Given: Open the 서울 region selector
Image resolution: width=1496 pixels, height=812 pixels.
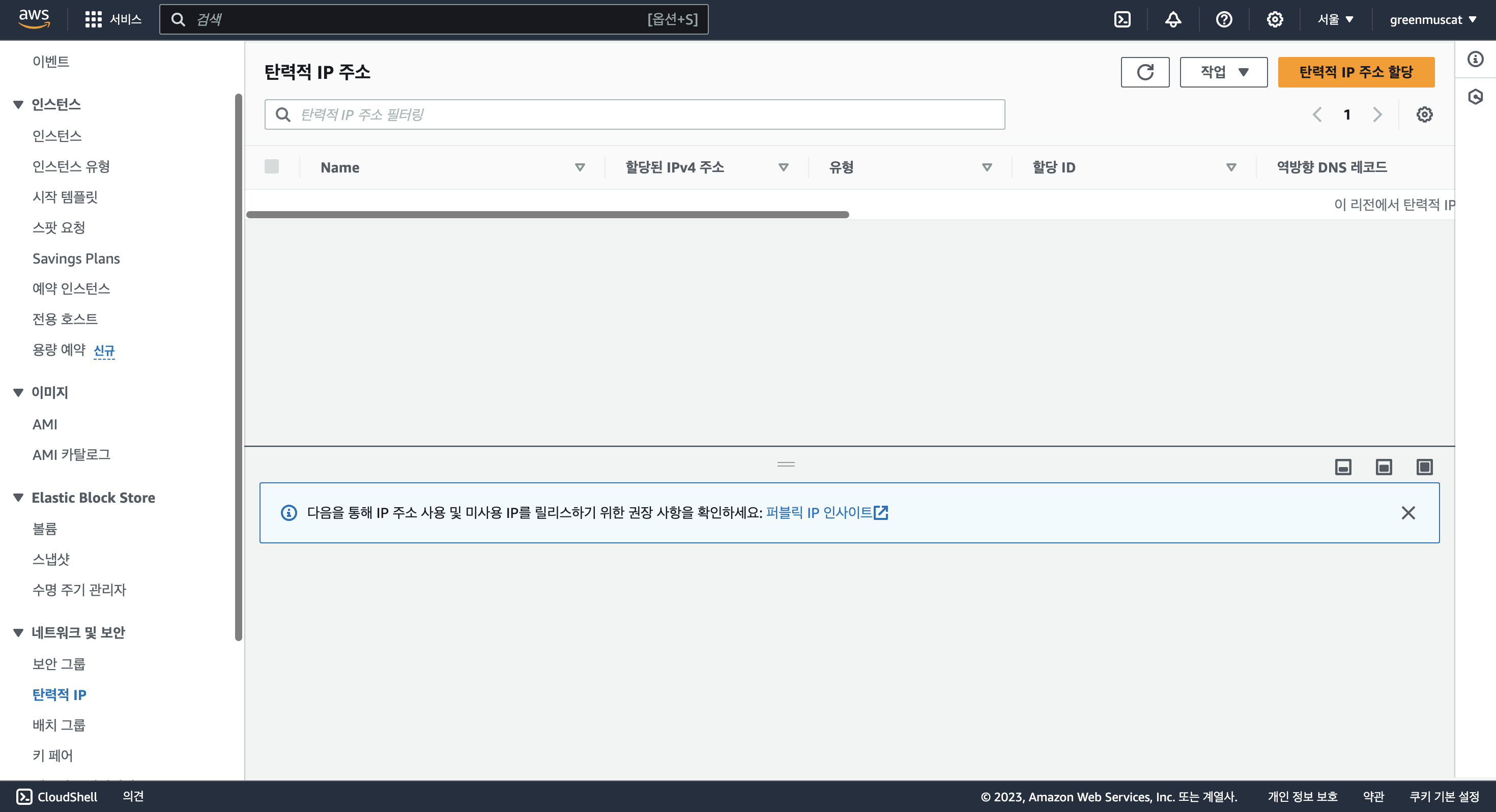Looking at the screenshot, I should pos(1335,20).
